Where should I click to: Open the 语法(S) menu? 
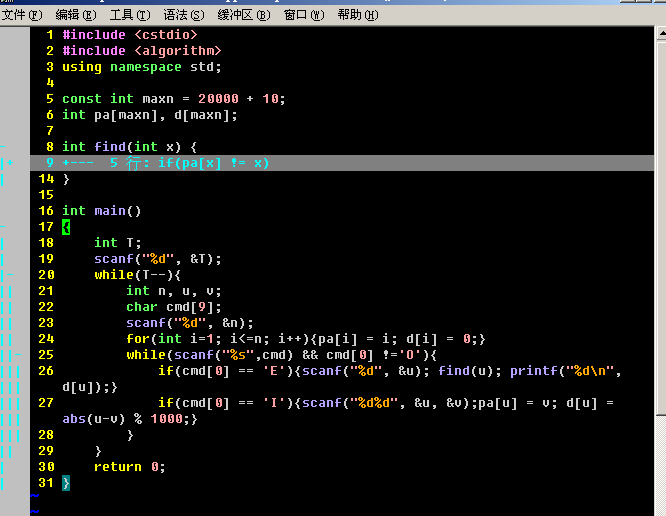[184, 15]
